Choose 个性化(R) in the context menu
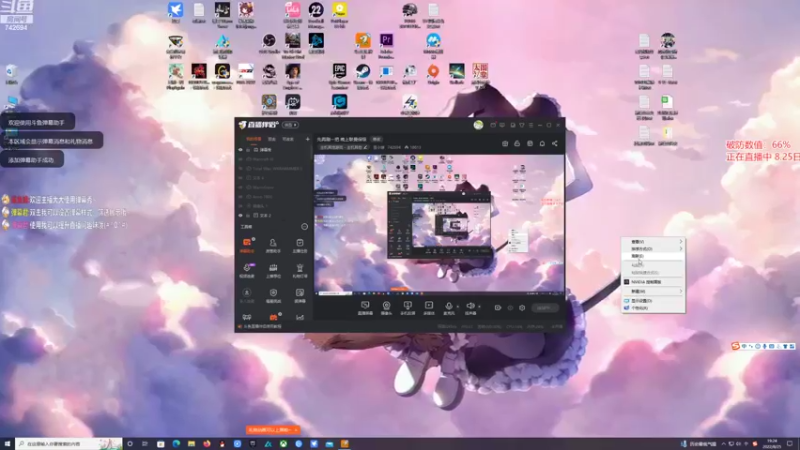The height and width of the screenshot is (450, 800). [654, 308]
